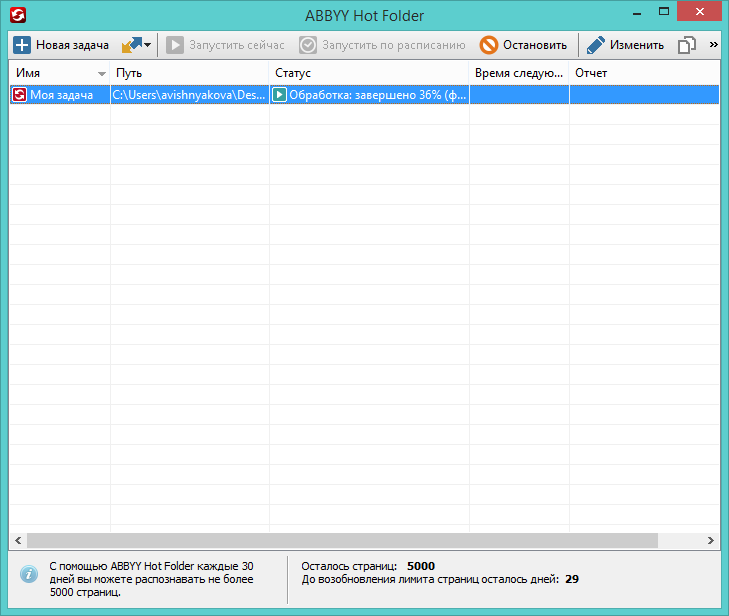Stop the task with Остановить
729x616 pixels.
point(523,45)
